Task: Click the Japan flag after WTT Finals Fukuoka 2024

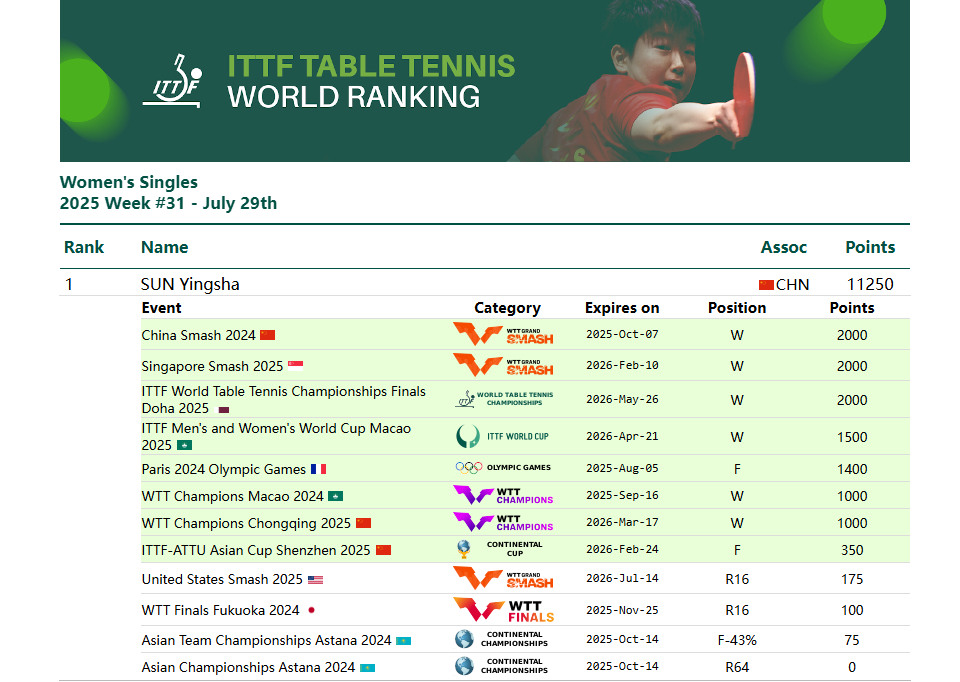Action: coord(311,610)
